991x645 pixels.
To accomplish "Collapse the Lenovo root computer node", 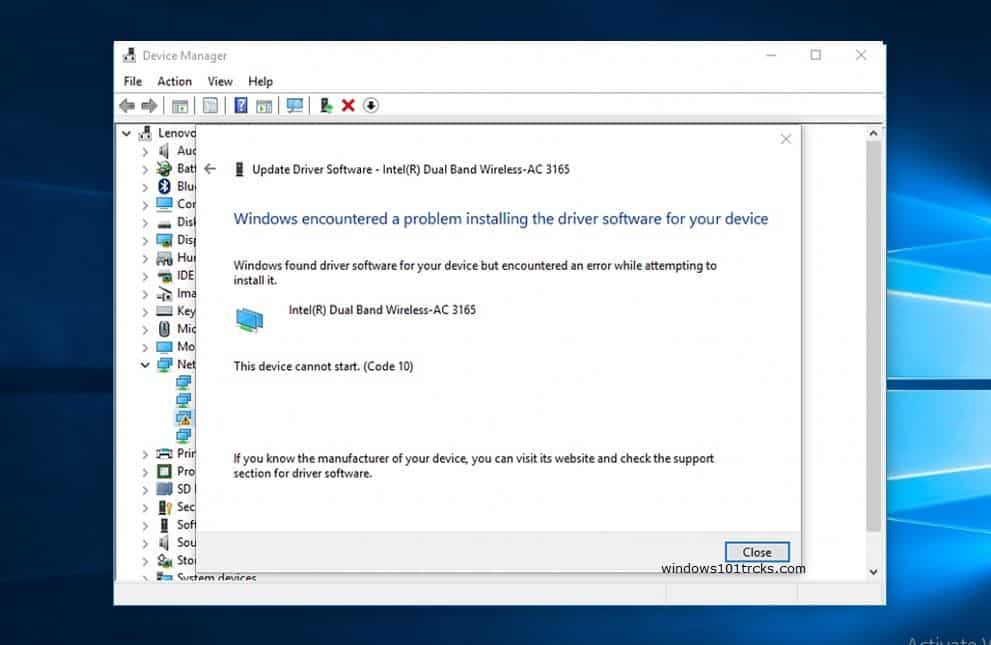I will tap(126, 133).
